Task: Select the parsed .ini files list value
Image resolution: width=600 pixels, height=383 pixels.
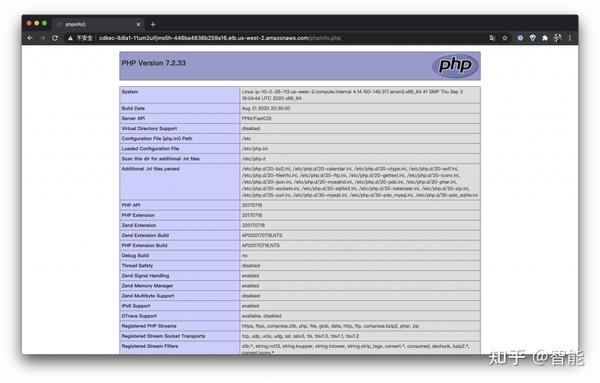Action: [360, 182]
